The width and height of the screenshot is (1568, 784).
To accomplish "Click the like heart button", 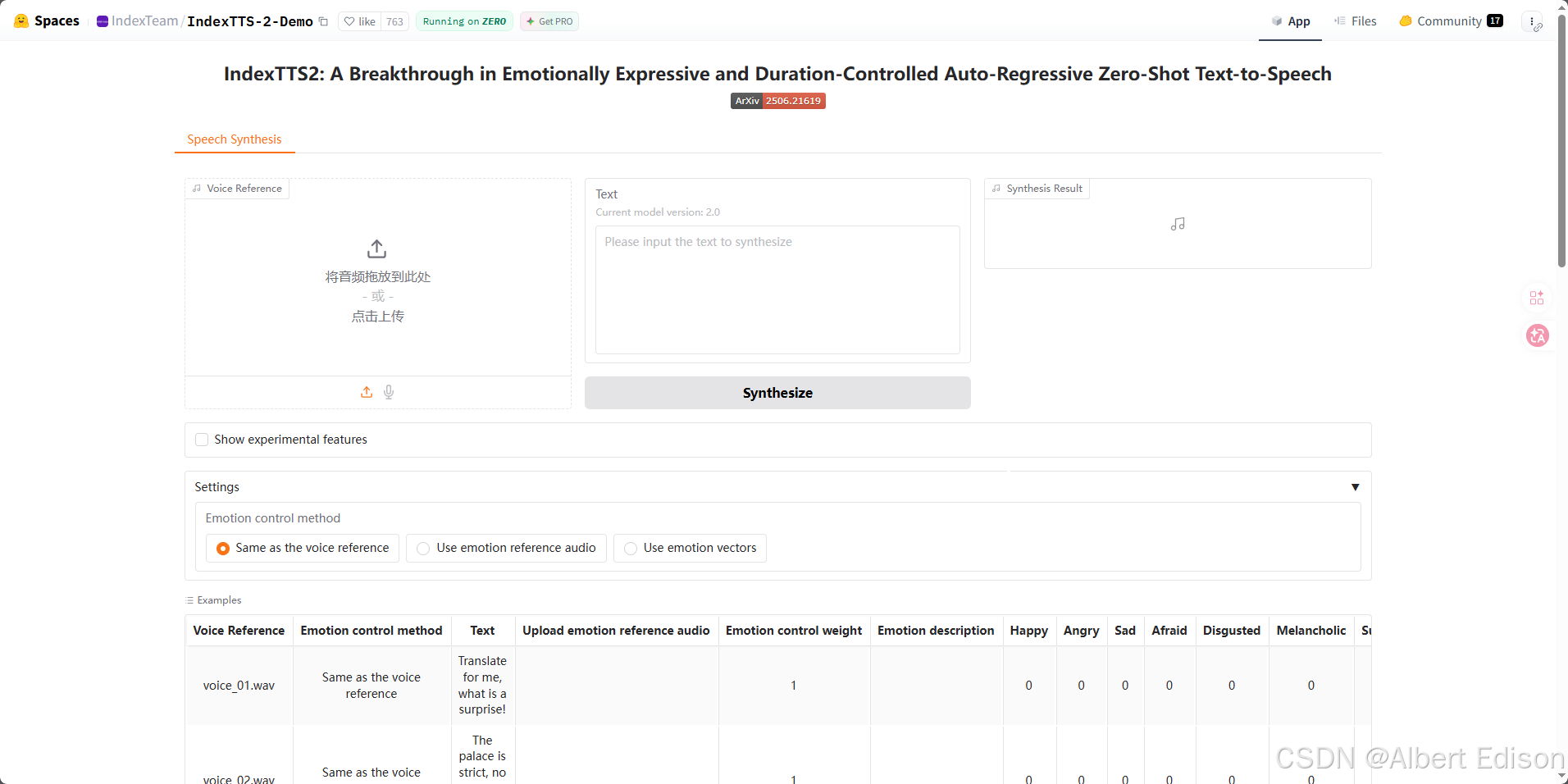I will [360, 21].
